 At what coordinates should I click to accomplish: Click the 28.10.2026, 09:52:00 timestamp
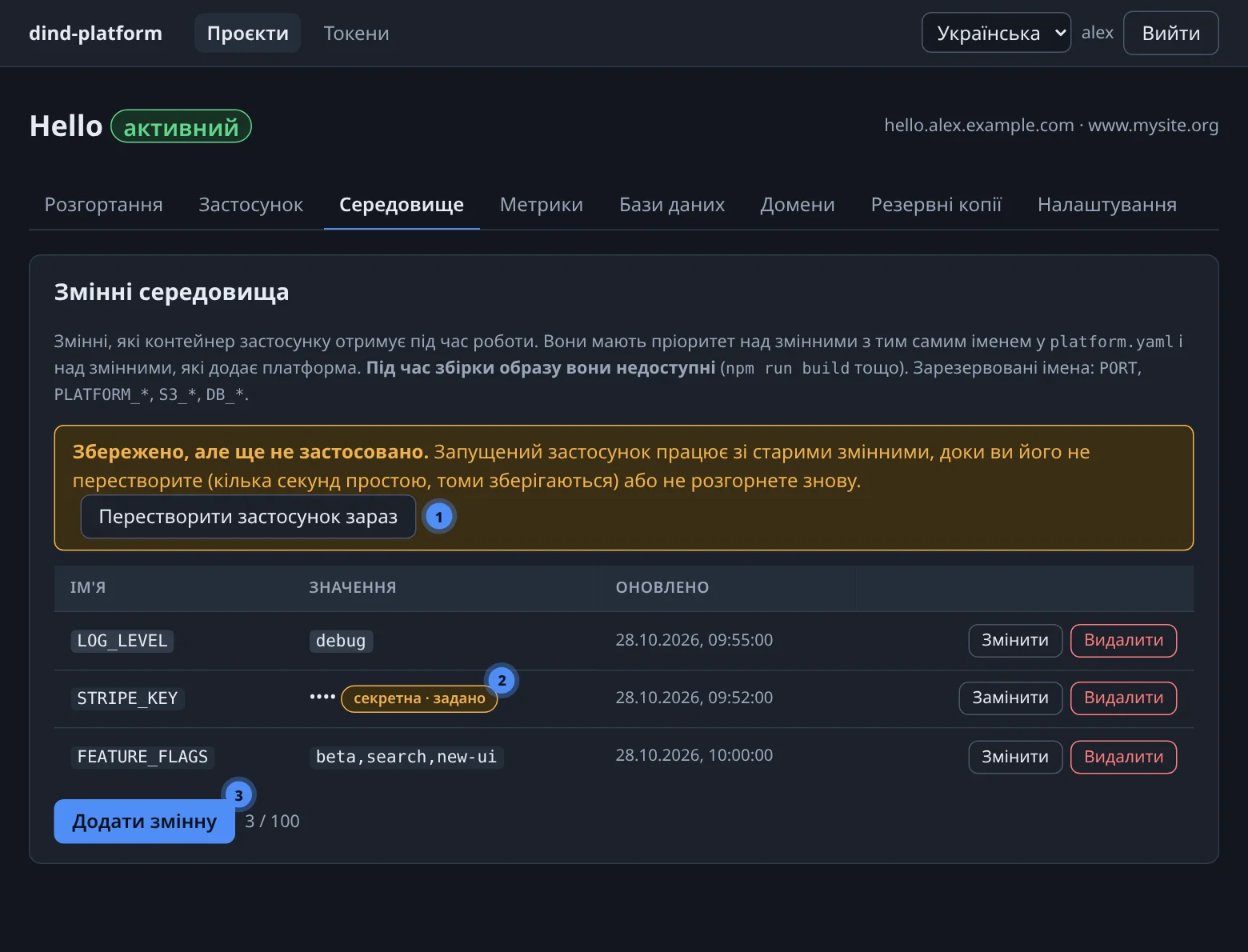click(x=694, y=698)
